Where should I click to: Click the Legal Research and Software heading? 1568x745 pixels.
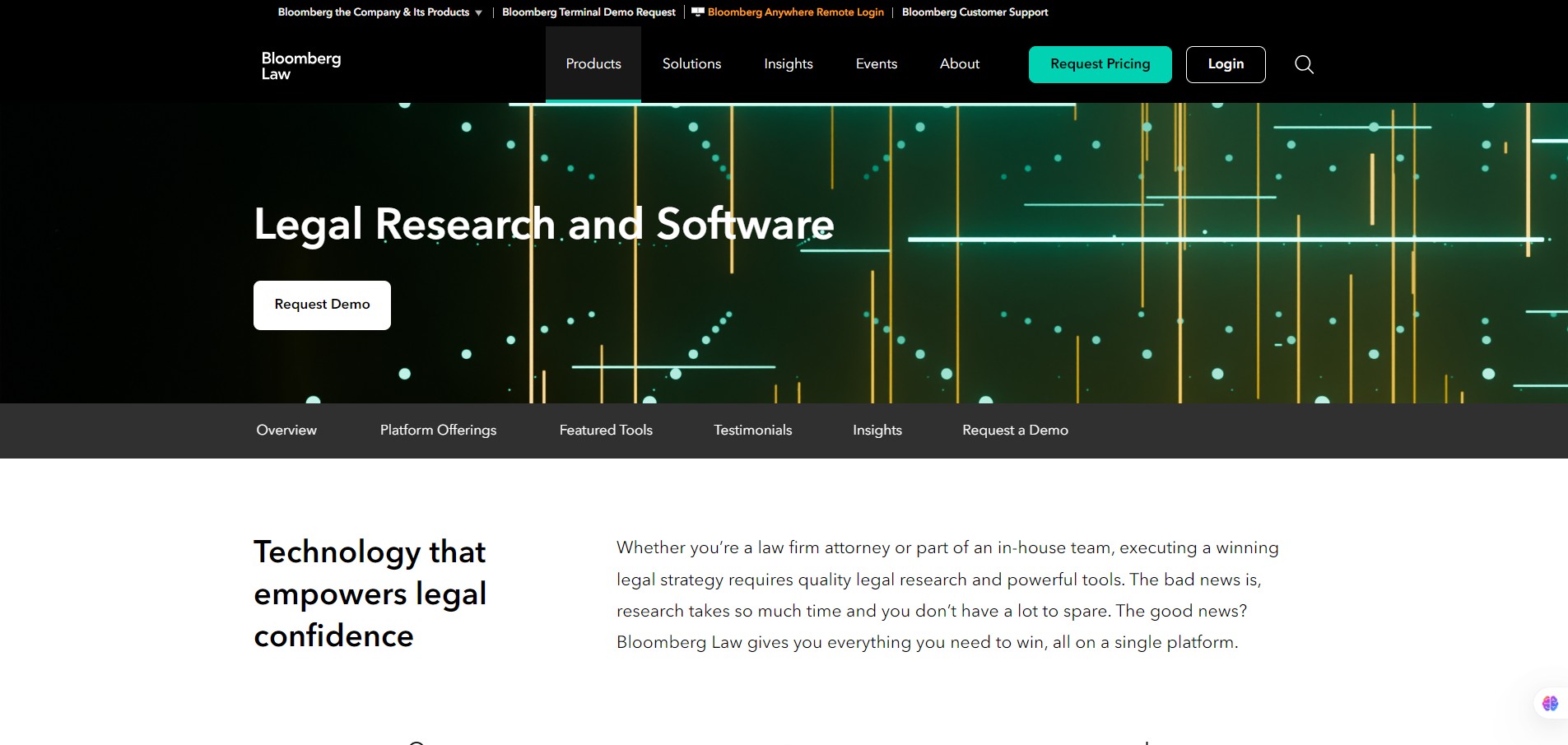pos(544,224)
